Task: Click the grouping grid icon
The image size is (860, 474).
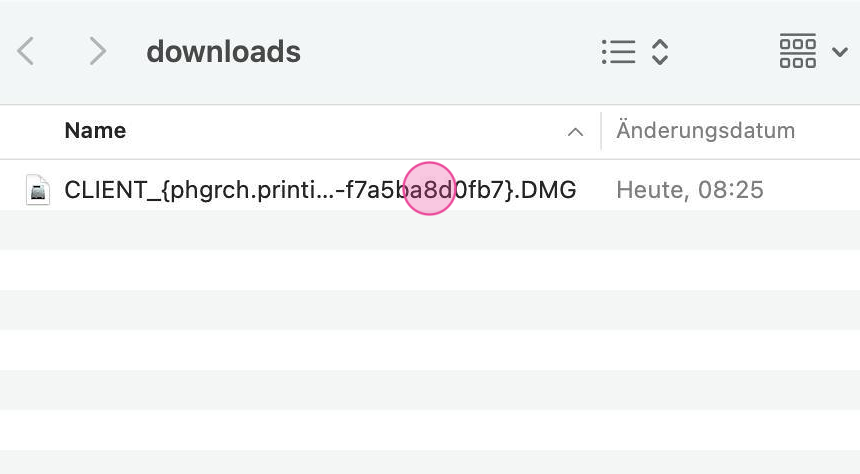Action: pyautogui.click(x=797, y=52)
